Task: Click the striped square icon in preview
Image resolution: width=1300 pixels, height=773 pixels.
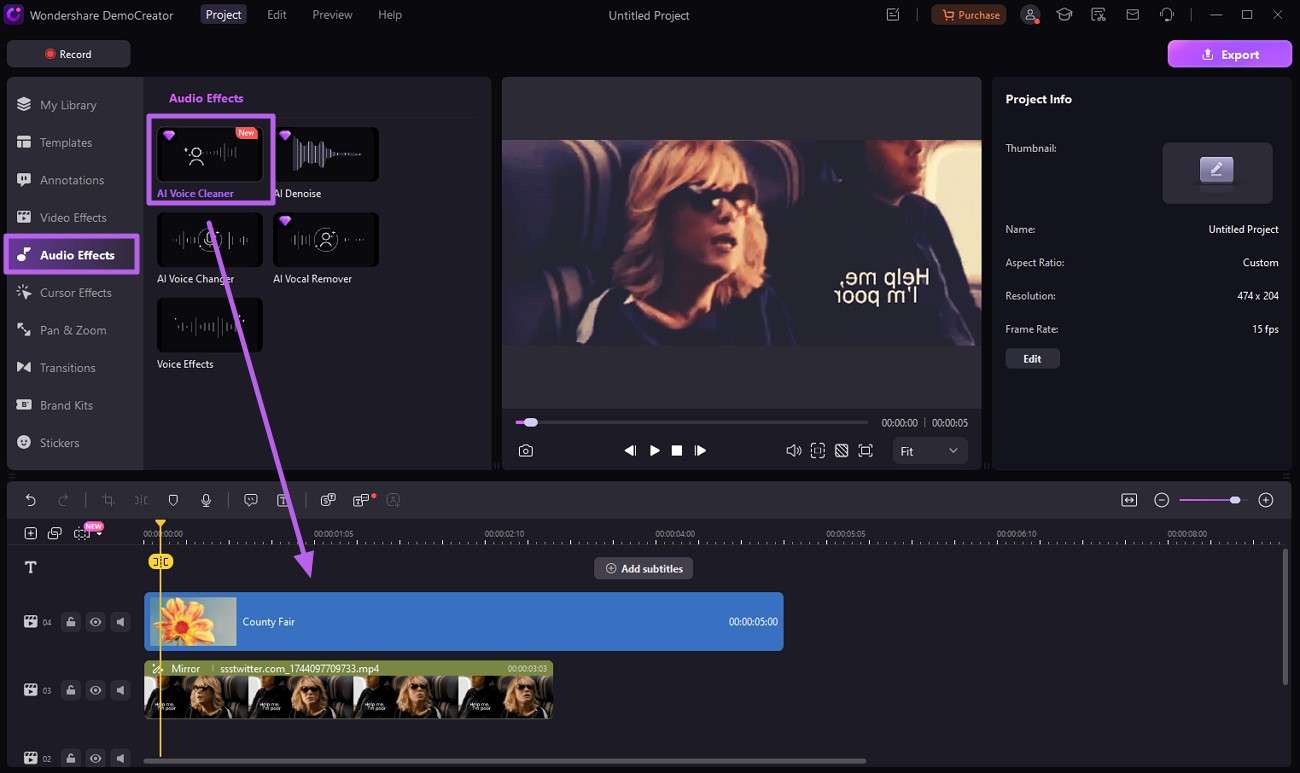Action: point(841,451)
